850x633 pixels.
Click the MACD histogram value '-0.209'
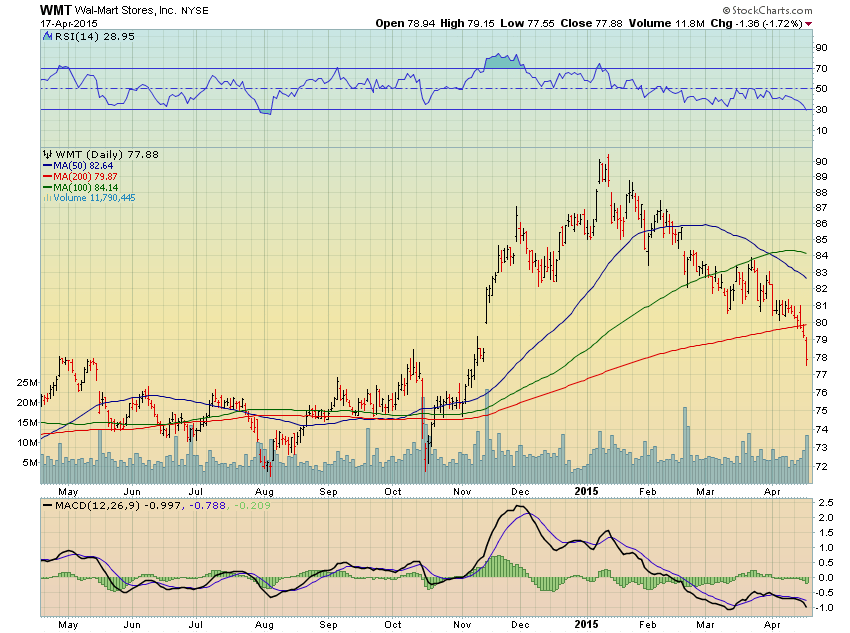[252, 506]
